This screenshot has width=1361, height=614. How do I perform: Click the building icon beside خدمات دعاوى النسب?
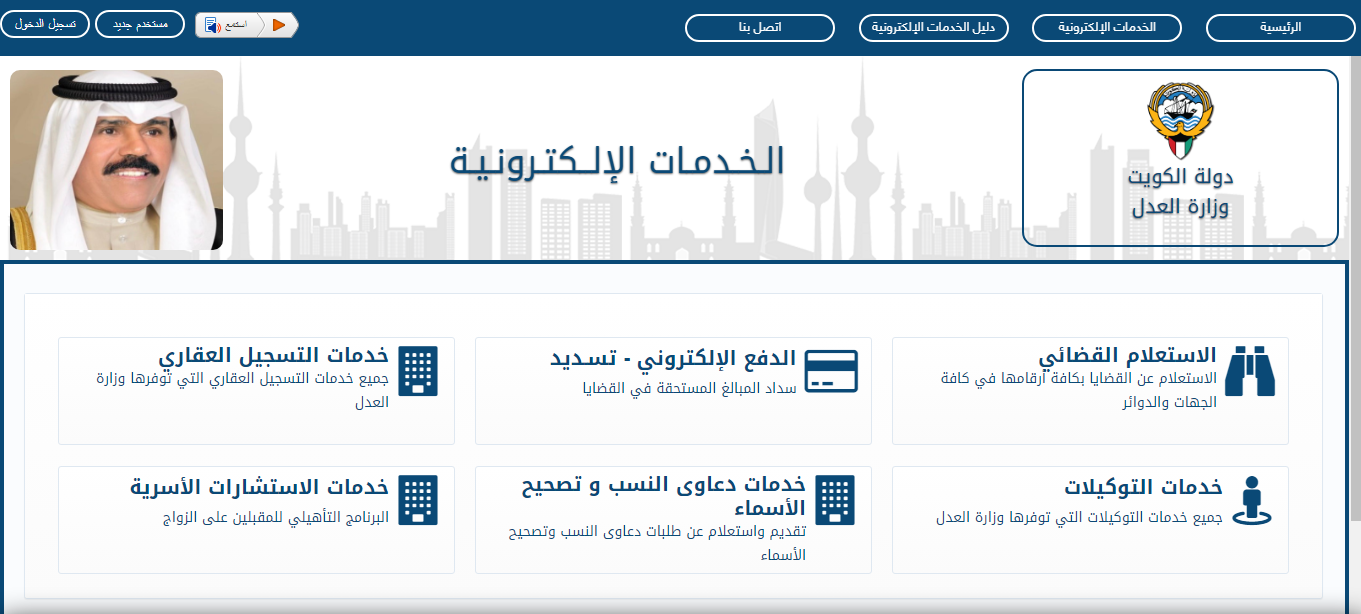click(836, 500)
